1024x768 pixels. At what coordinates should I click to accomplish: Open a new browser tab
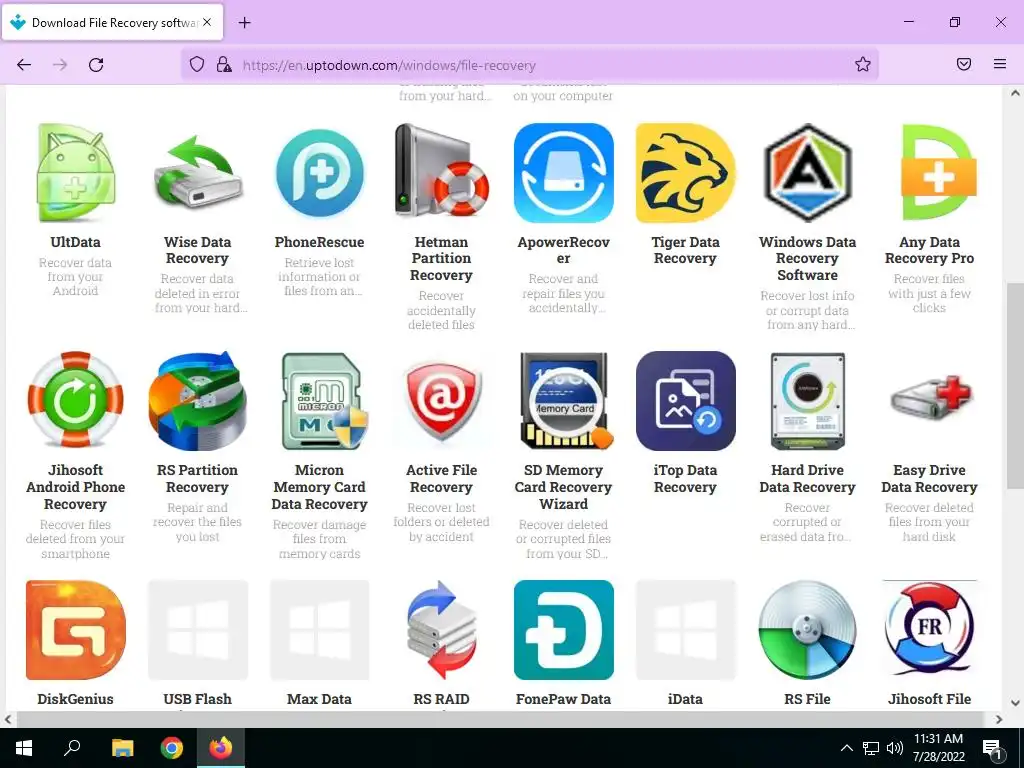click(244, 23)
